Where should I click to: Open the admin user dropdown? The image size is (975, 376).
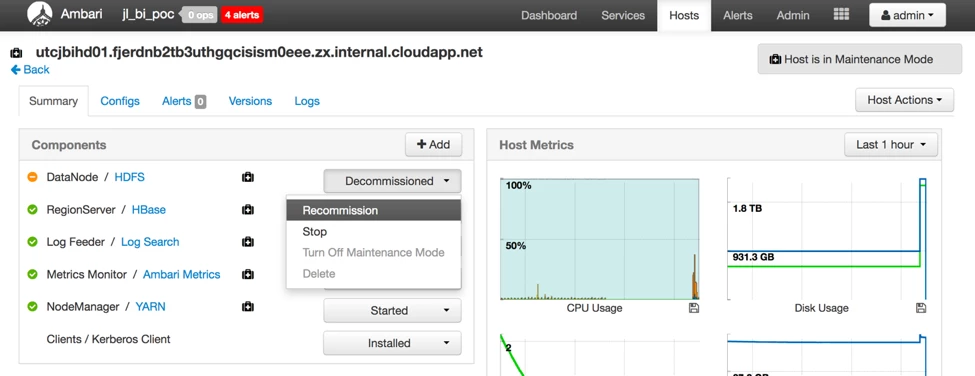(x=907, y=16)
